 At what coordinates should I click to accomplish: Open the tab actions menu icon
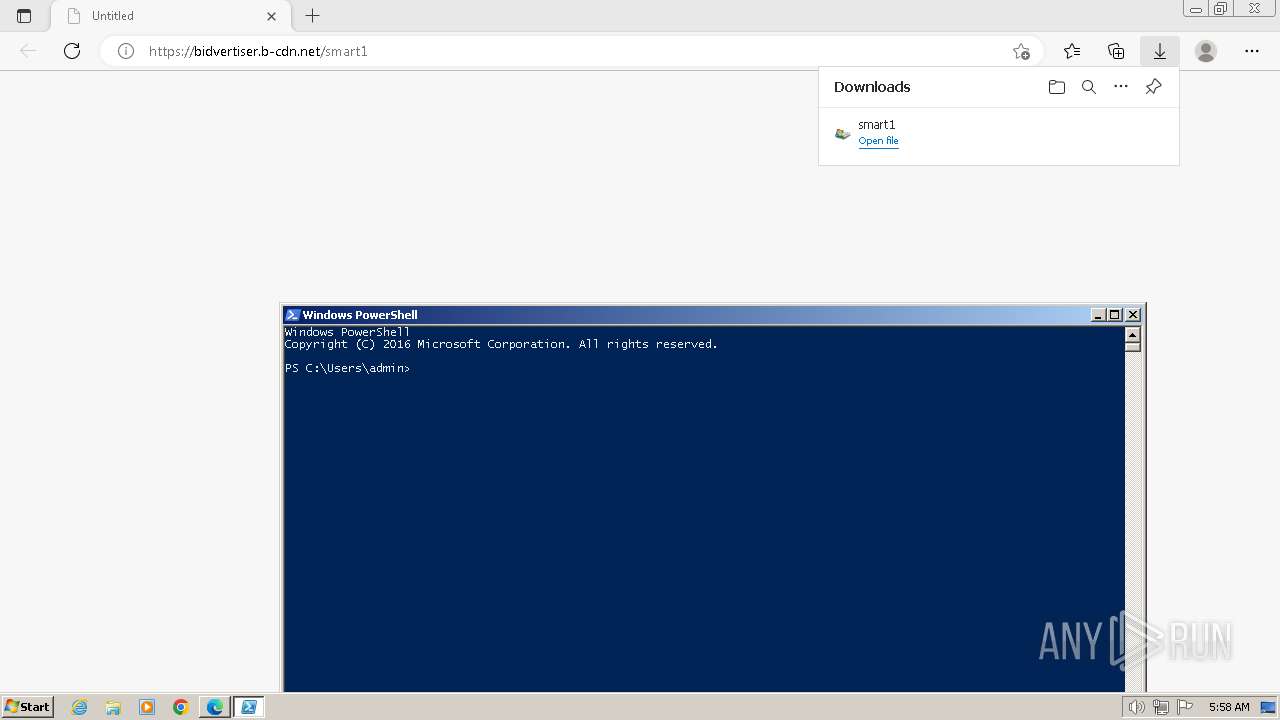pyautogui.click(x=24, y=16)
